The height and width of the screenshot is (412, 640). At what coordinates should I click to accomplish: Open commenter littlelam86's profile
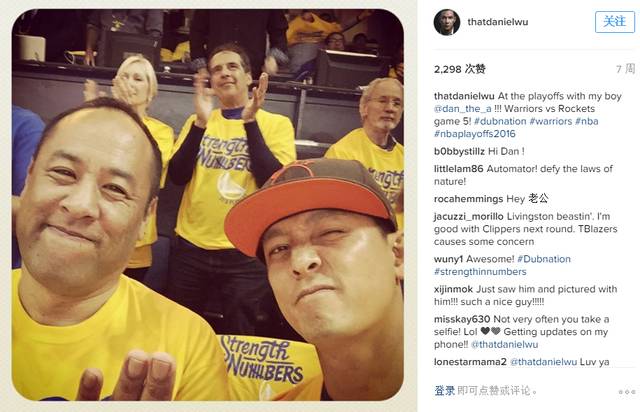[x=458, y=169]
